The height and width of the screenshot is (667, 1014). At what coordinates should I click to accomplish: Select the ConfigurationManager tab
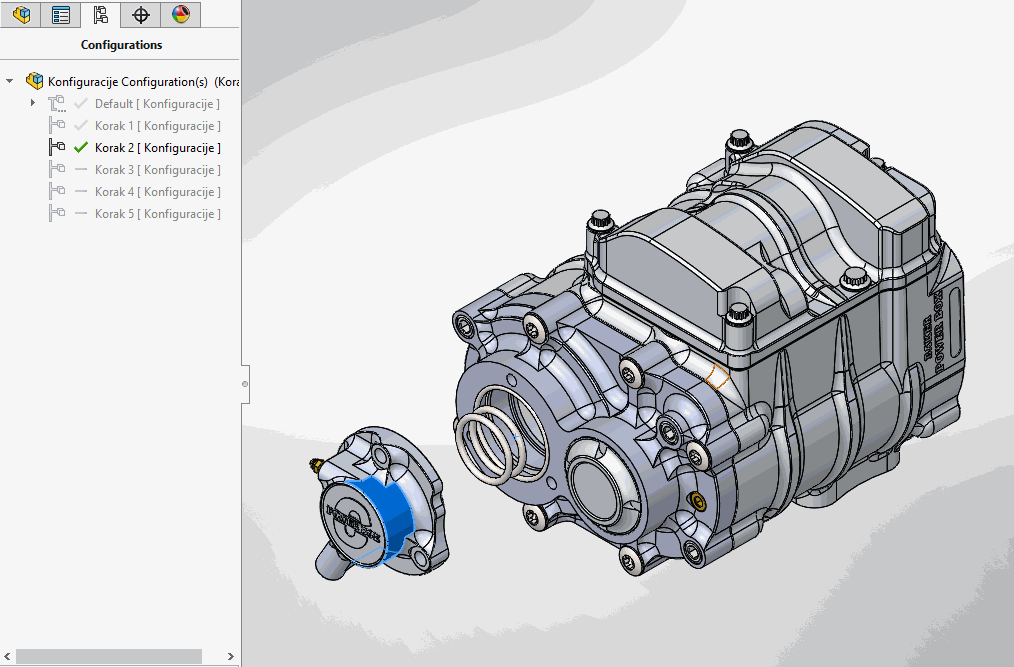coord(100,14)
